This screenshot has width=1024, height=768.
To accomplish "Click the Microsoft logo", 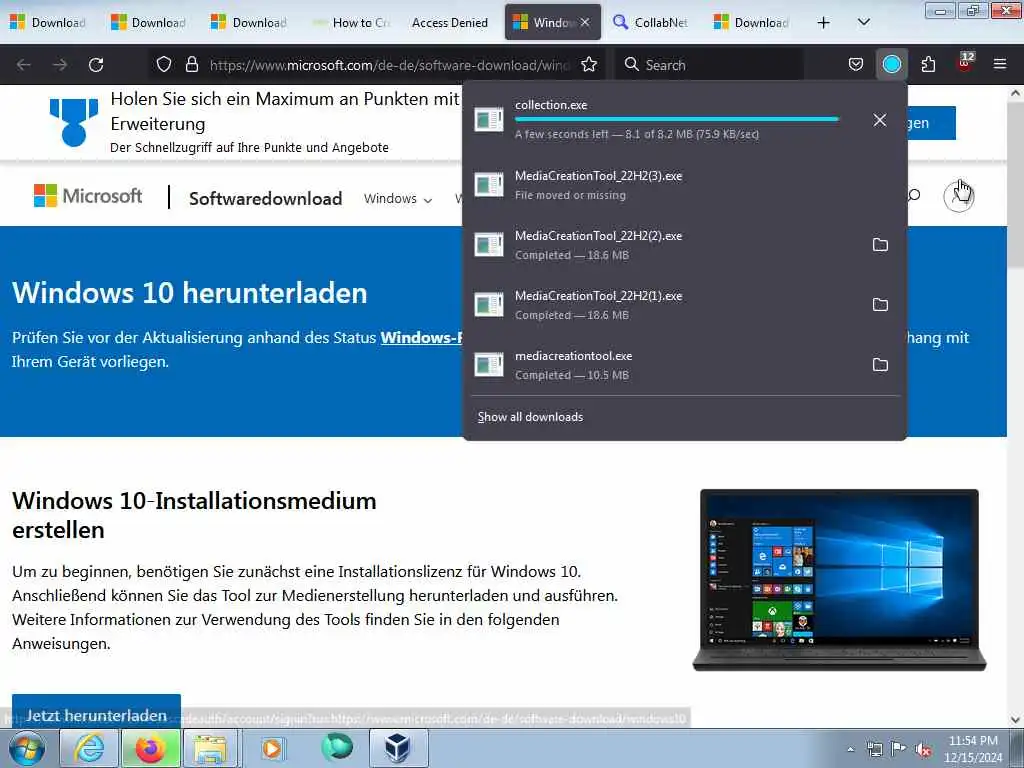I will click(88, 196).
